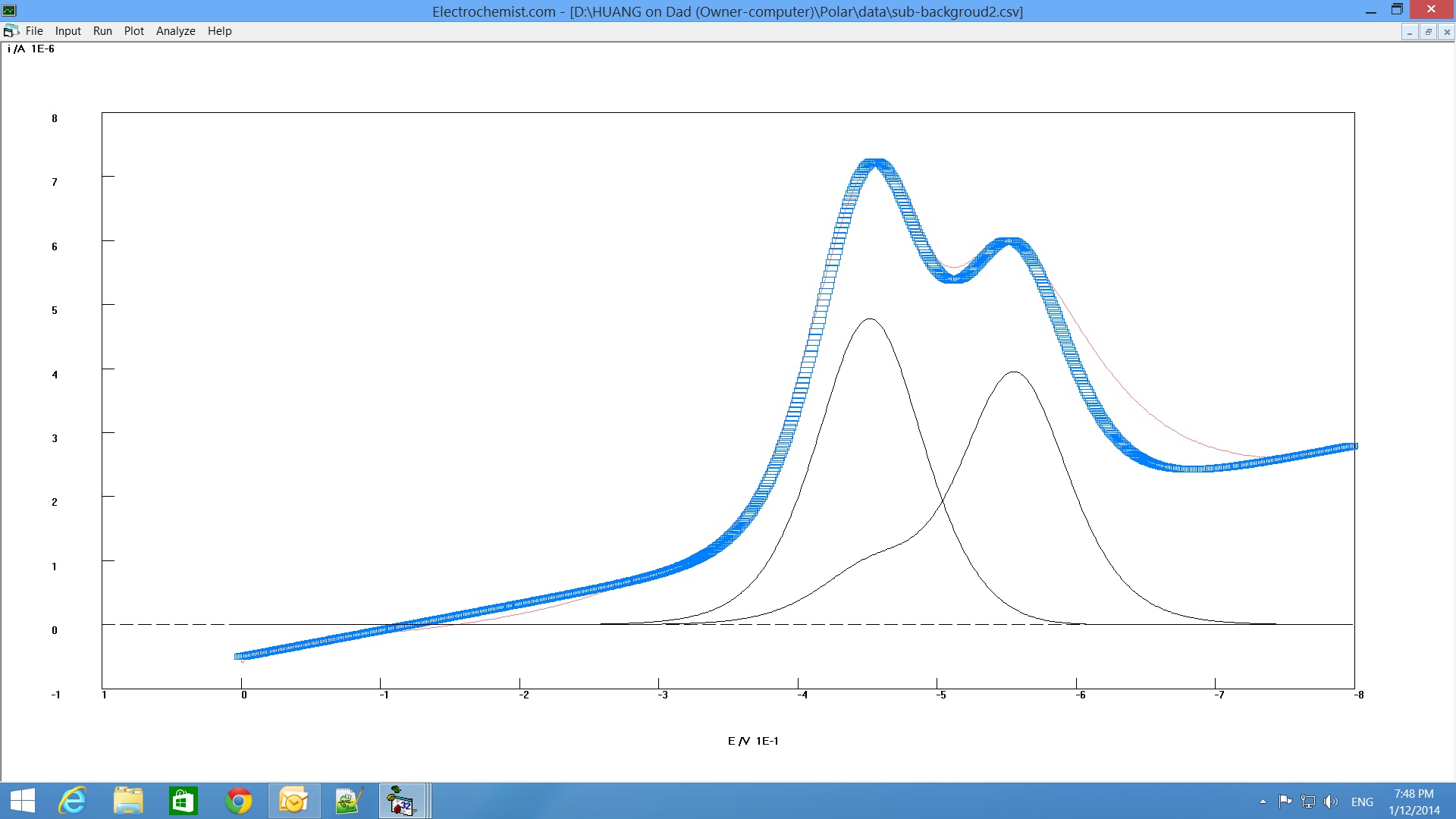Click the document icon beside the File menu
Image resolution: width=1456 pixels, height=819 pixels.
[x=11, y=31]
